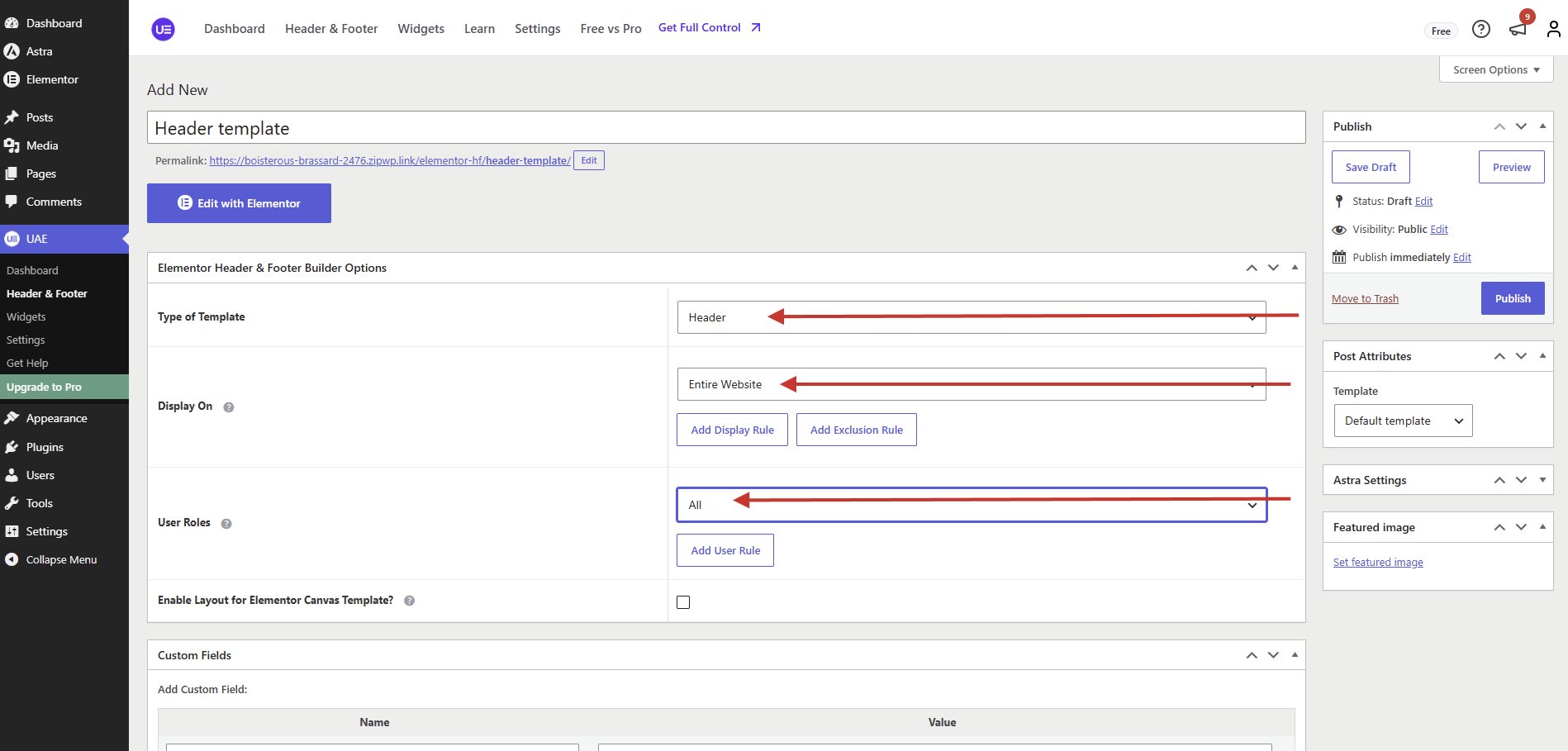1568x751 pixels.
Task: Click the Display On help tooltip icon
Action: [x=229, y=407]
